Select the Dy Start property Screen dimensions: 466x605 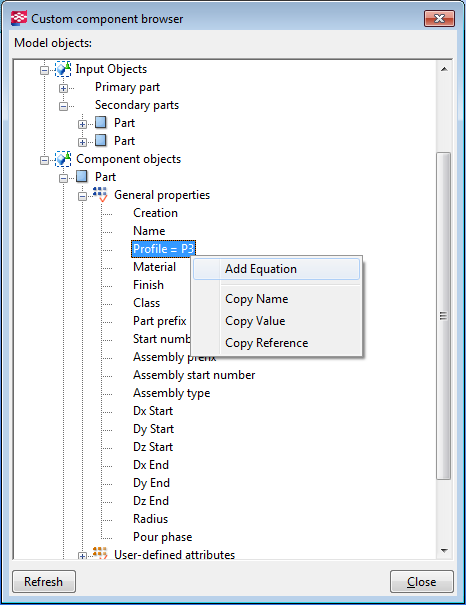[x=154, y=429]
